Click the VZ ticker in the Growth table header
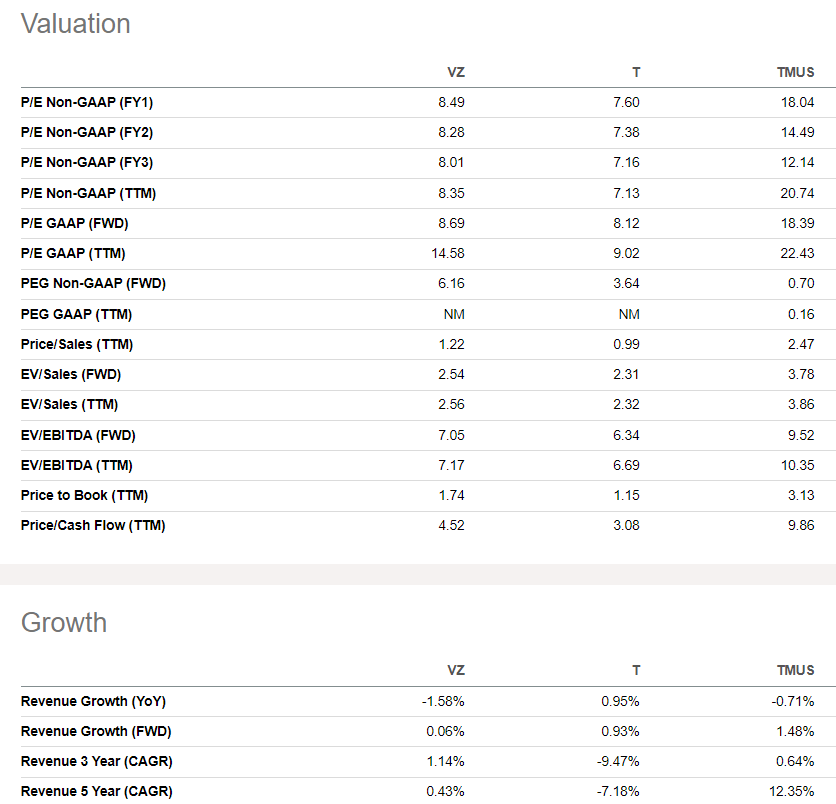This screenshot has width=836, height=804. pos(455,670)
